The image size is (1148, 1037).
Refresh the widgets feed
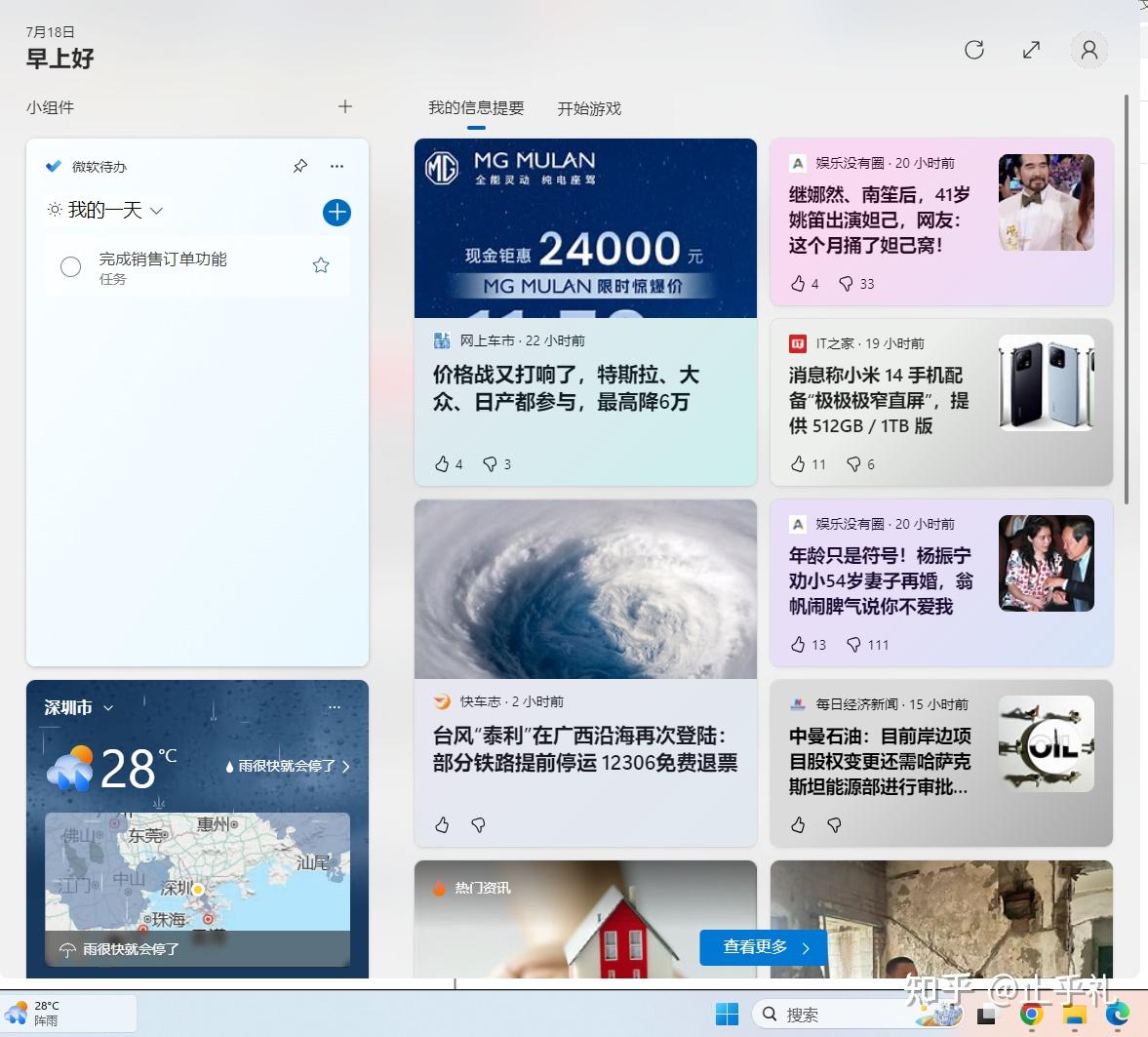pos(973,50)
